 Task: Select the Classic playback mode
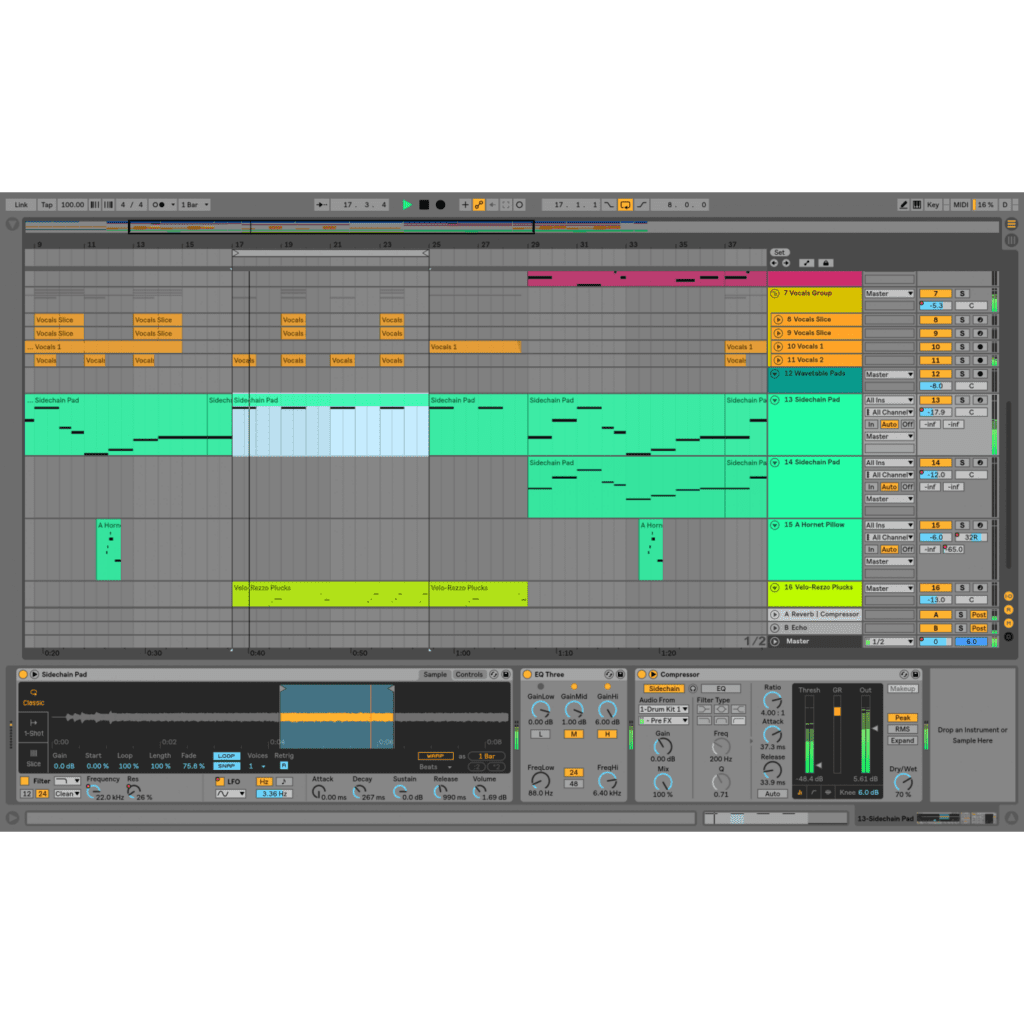pyautogui.click(x=33, y=697)
